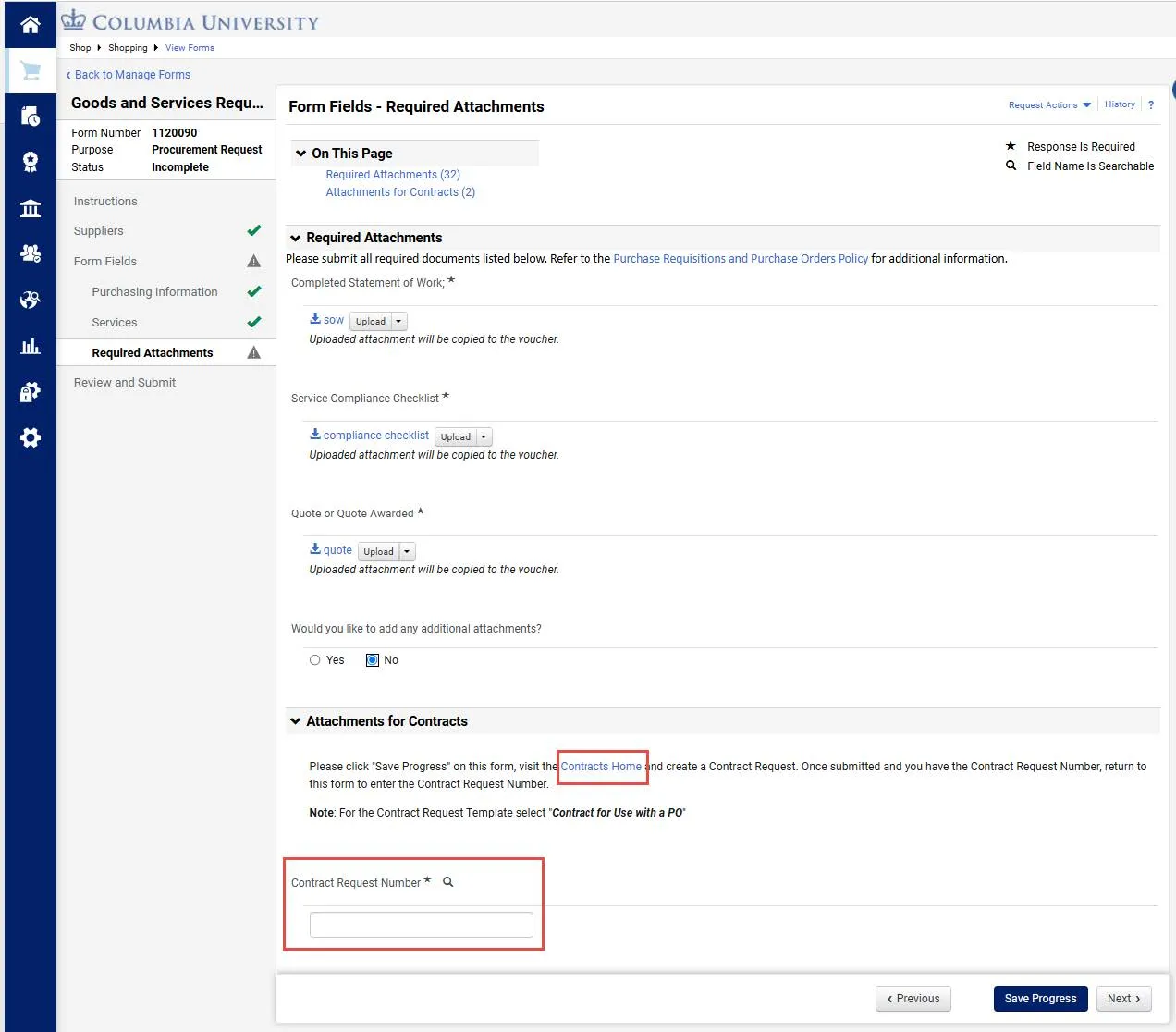Collapse the Attachments for Contracts section
Viewport: 1176px width, 1032px height.
click(x=296, y=721)
